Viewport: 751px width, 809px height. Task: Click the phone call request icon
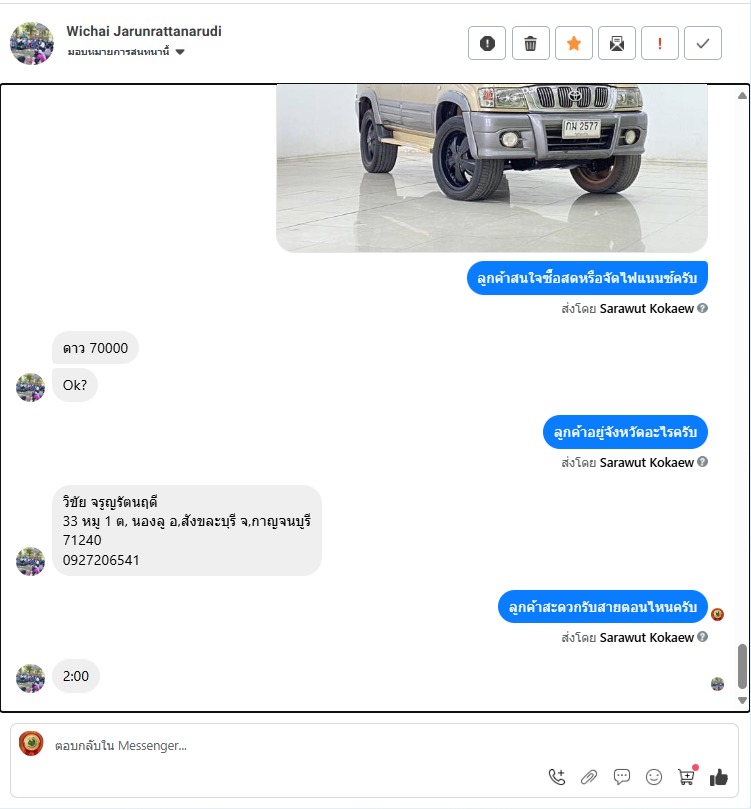[557, 776]
